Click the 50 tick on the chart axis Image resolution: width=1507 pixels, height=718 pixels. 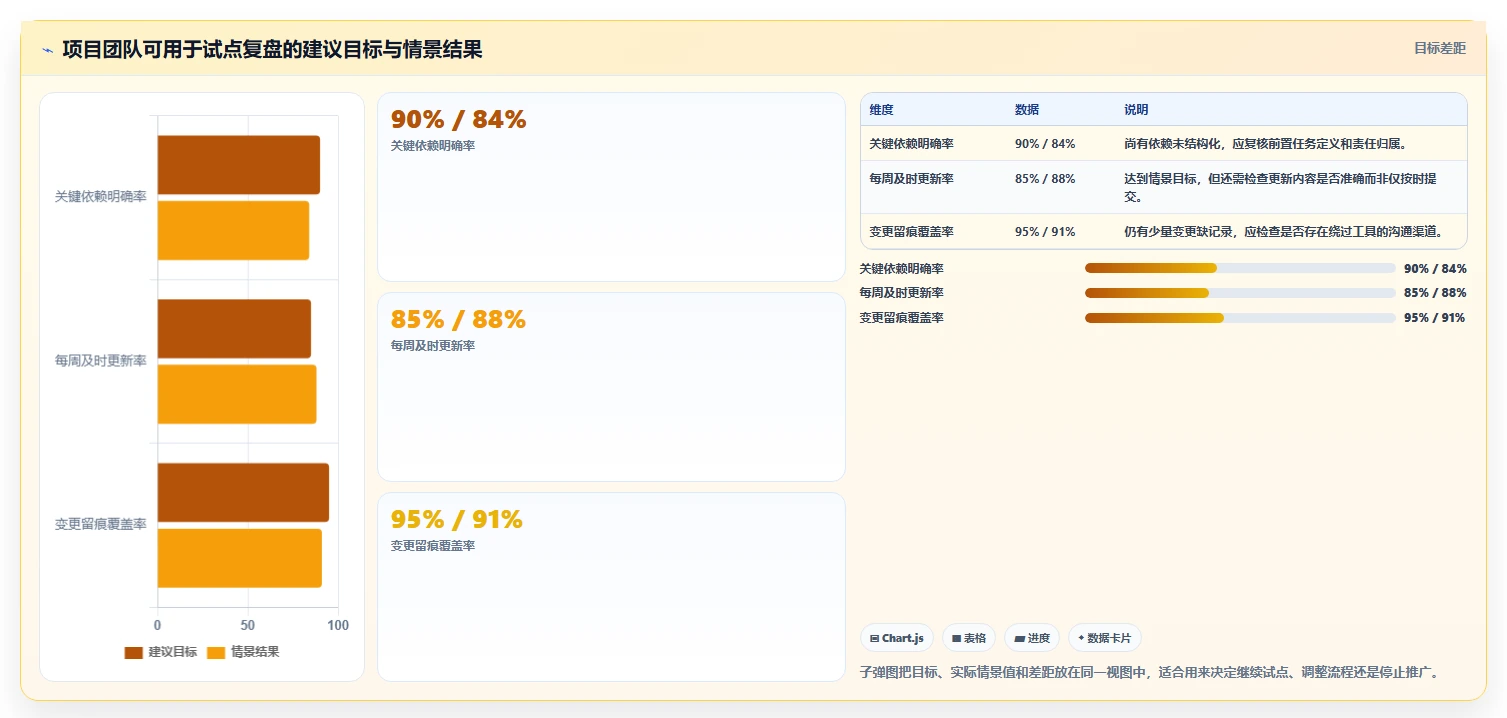pyautogui.click(x=248, y=625)
